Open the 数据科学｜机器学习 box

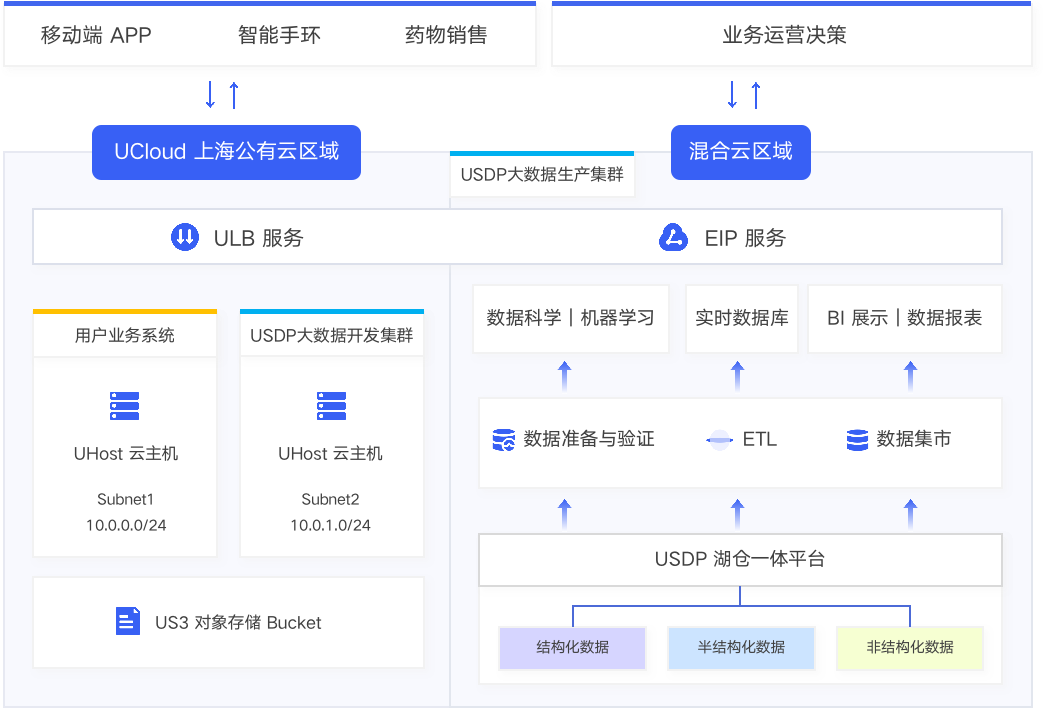[x=570, y=319]
